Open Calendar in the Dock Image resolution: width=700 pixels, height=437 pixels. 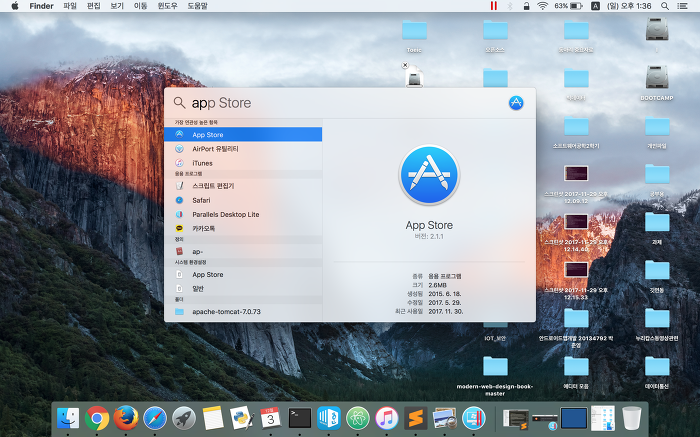[271, 419]
